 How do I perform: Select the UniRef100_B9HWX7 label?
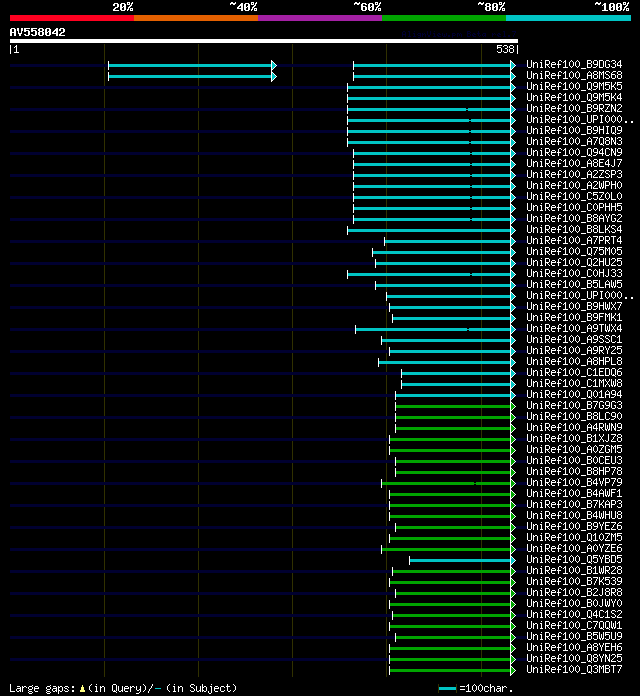tap(574, 306)
